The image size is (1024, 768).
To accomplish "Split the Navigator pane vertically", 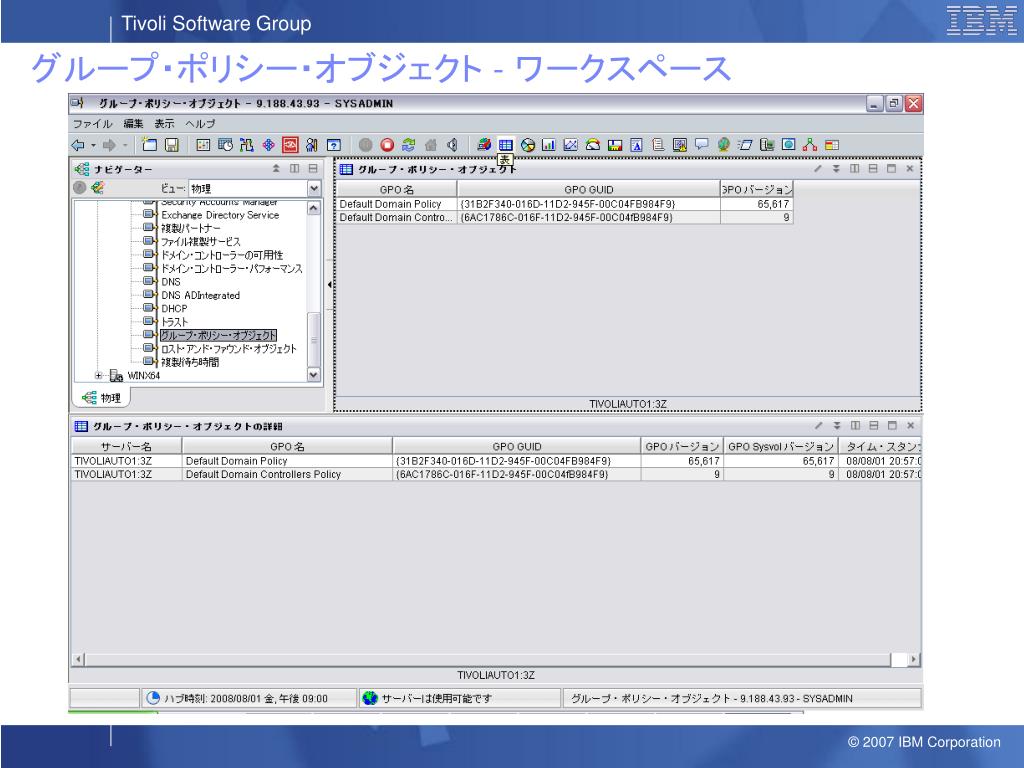I will (295, 168).
